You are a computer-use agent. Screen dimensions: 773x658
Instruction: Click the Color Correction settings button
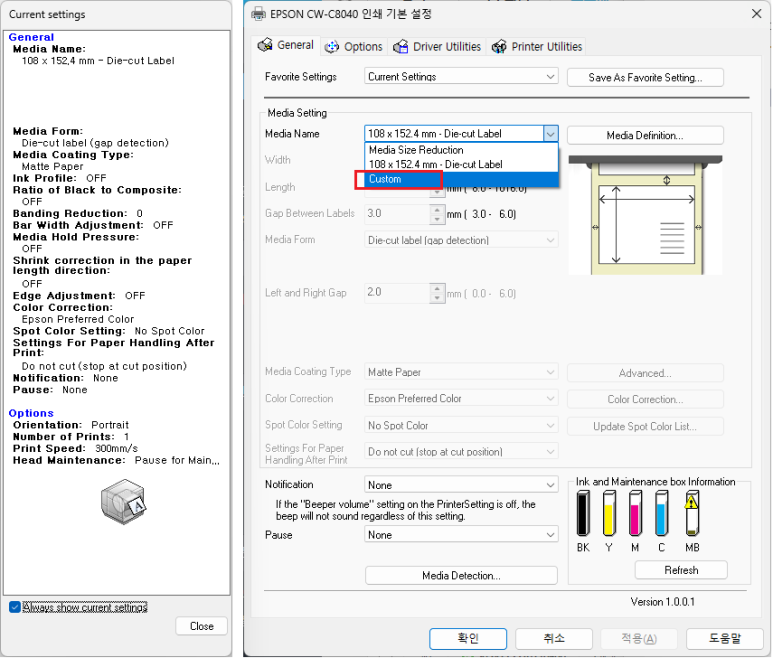pyautogui.click(x=645, y=399)
